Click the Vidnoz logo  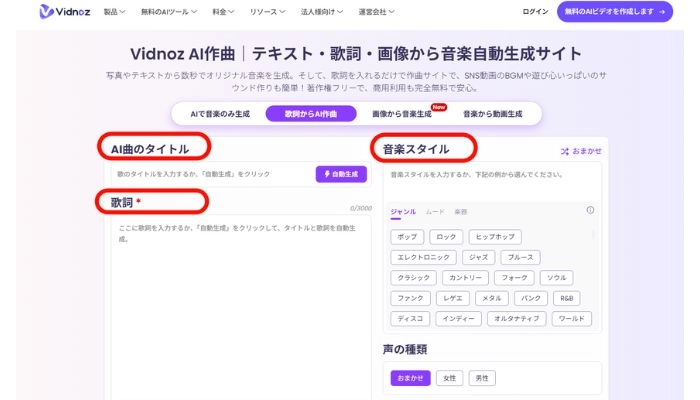(x=65, y=12)
